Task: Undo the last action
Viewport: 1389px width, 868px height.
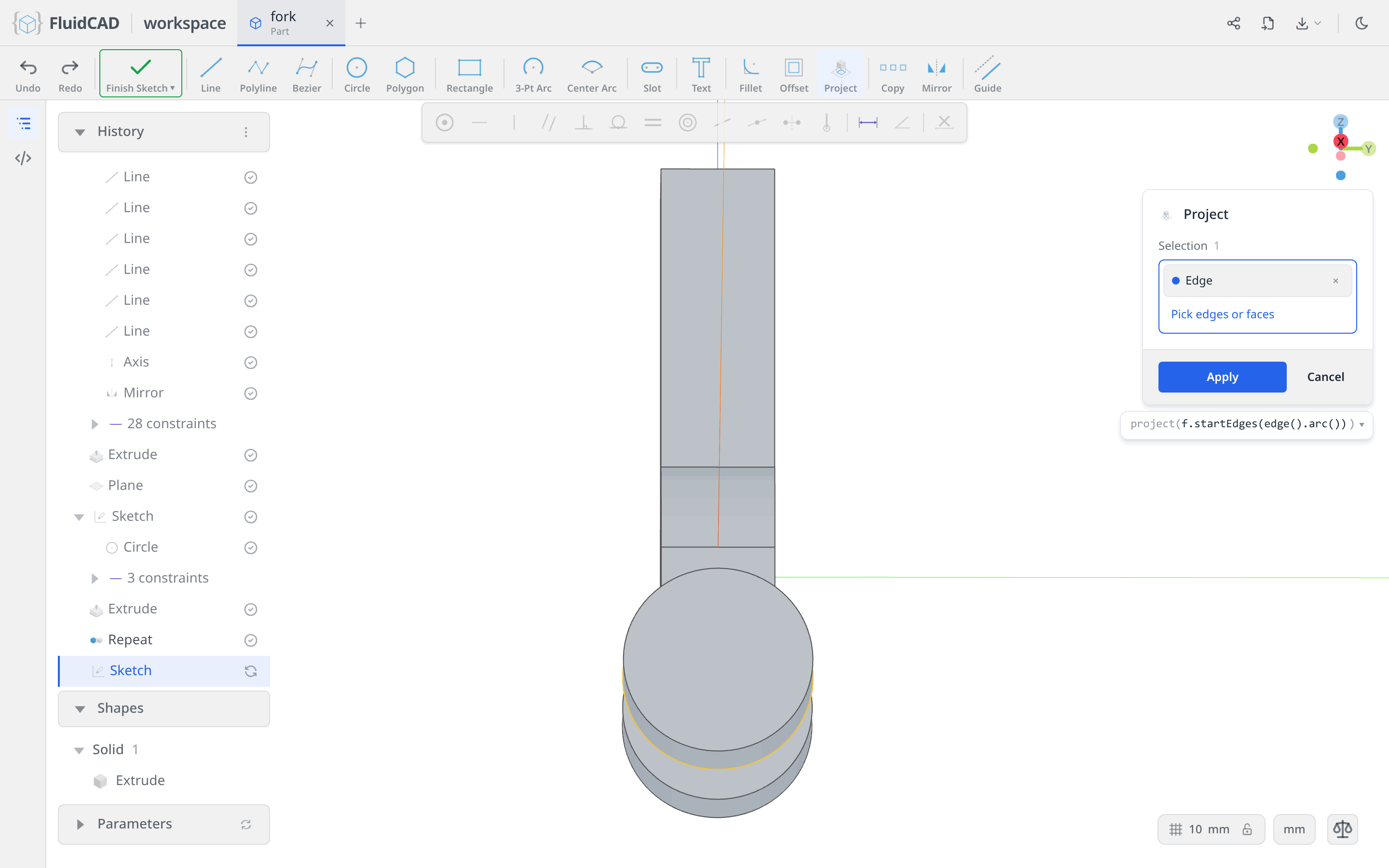Action: pos(27,74)
